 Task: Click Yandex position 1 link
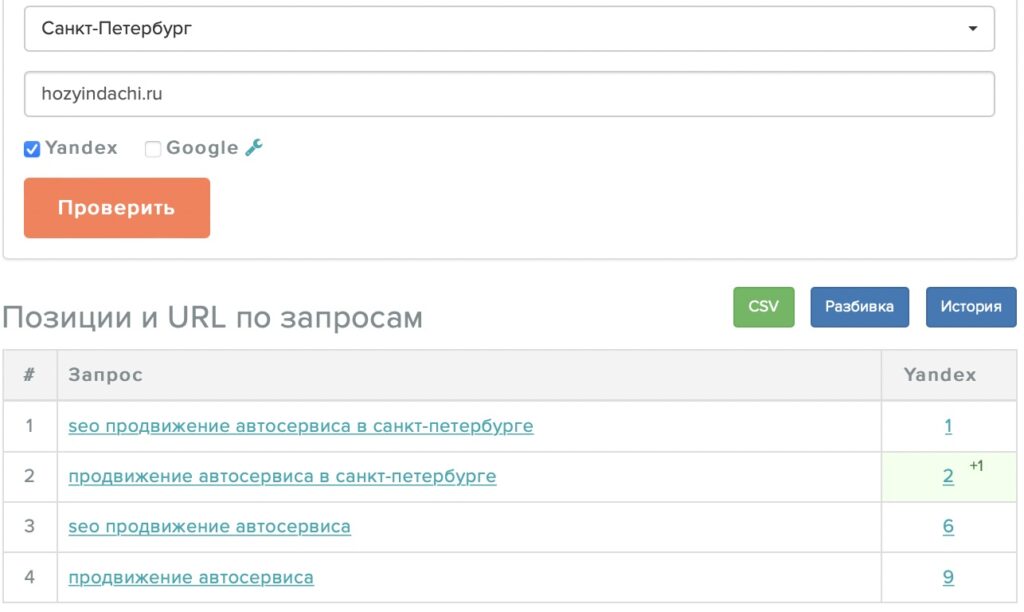coord(948,426)
